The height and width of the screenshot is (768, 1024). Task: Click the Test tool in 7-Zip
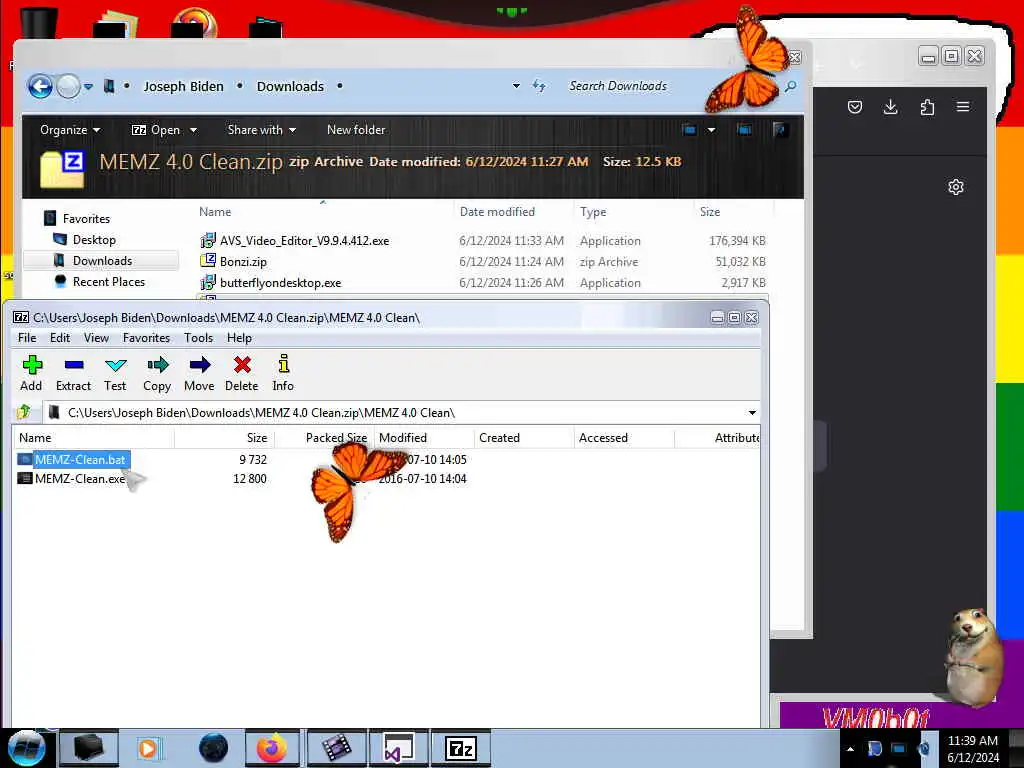pos(115,374)
